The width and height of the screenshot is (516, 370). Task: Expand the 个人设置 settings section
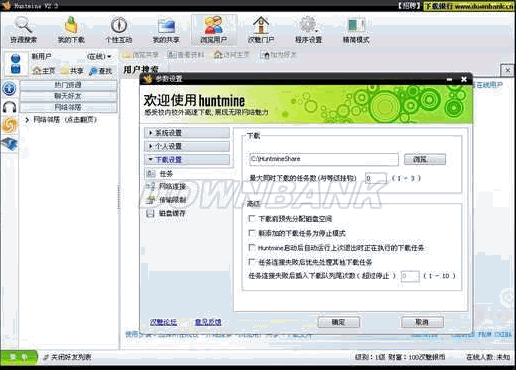(187, 146)
